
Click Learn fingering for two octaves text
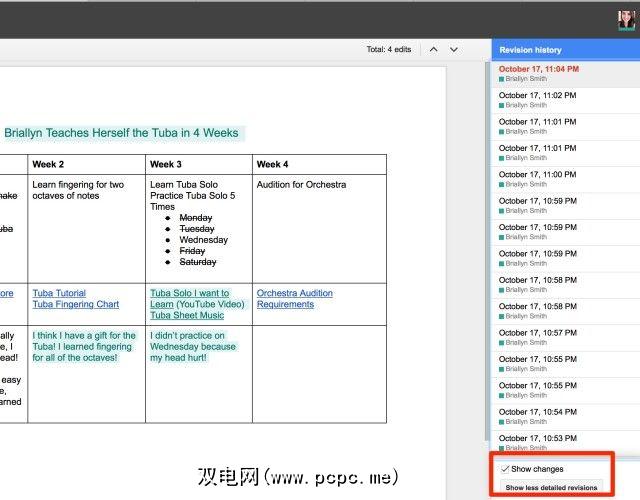[78, 190]
